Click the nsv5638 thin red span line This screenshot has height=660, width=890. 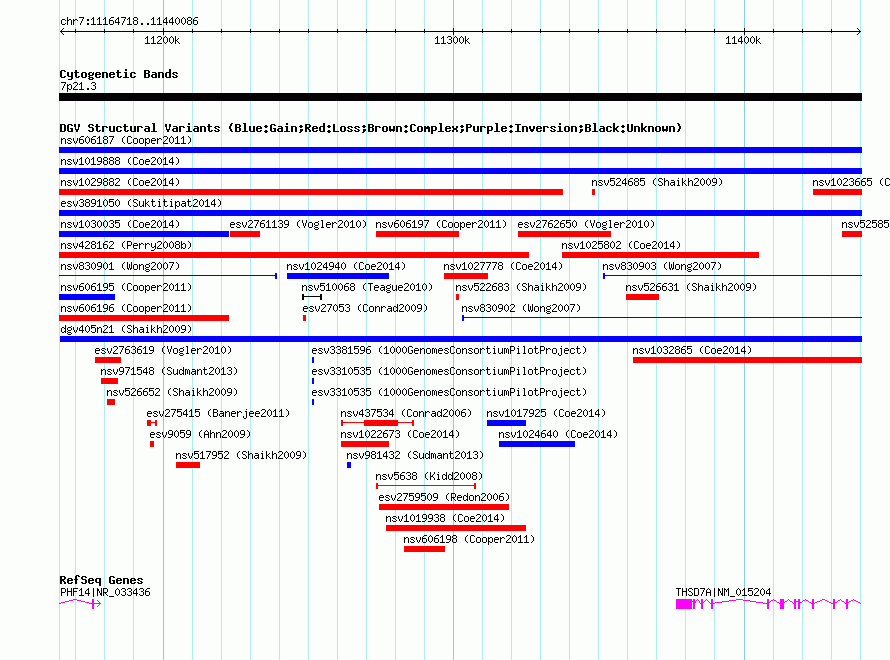(x=426, y=486)
